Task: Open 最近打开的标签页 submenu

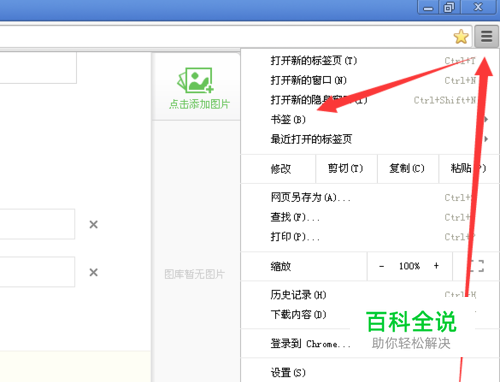Action: [370, 139]
